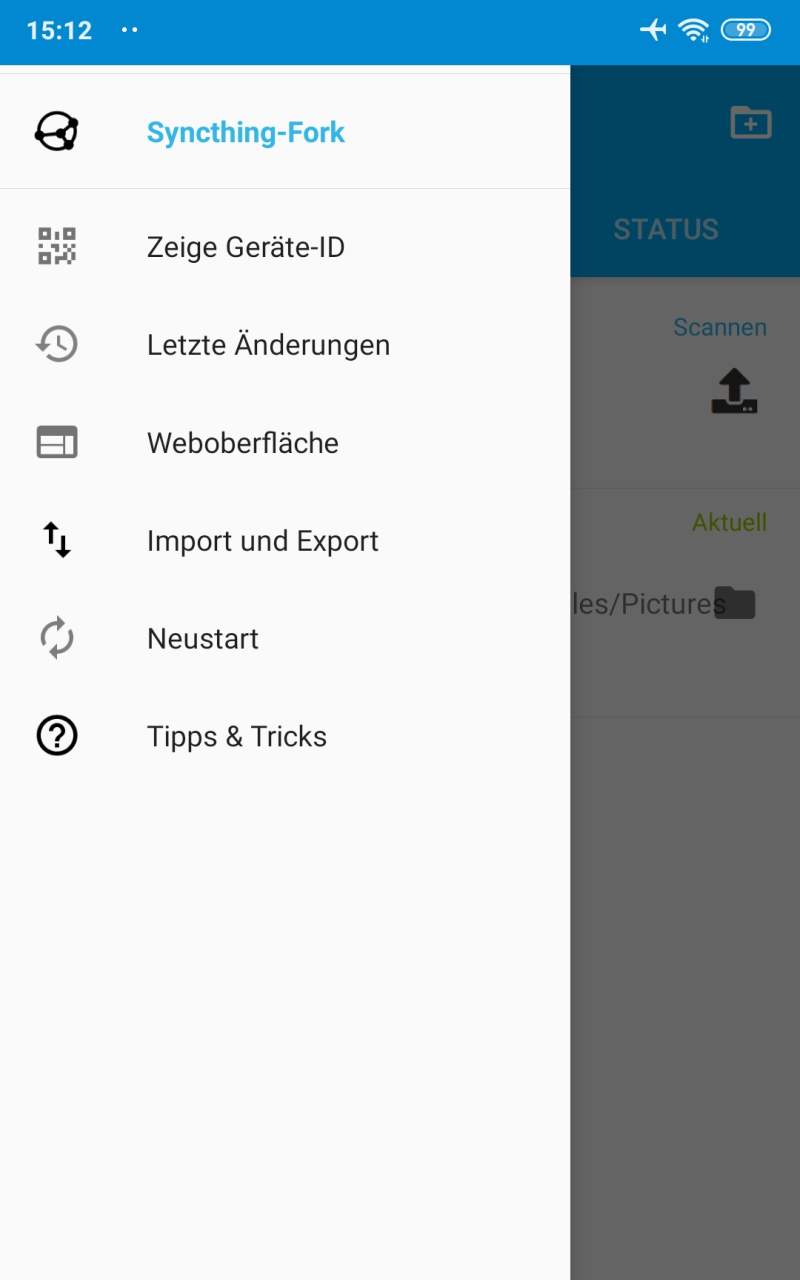
Task: Click the circular restart arrows icon
Action: (x=57, y=638)
